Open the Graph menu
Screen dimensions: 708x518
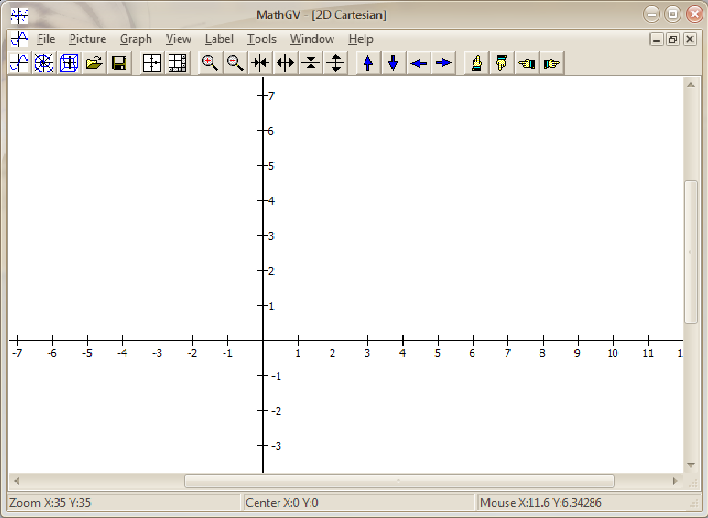tap(135, 39)
